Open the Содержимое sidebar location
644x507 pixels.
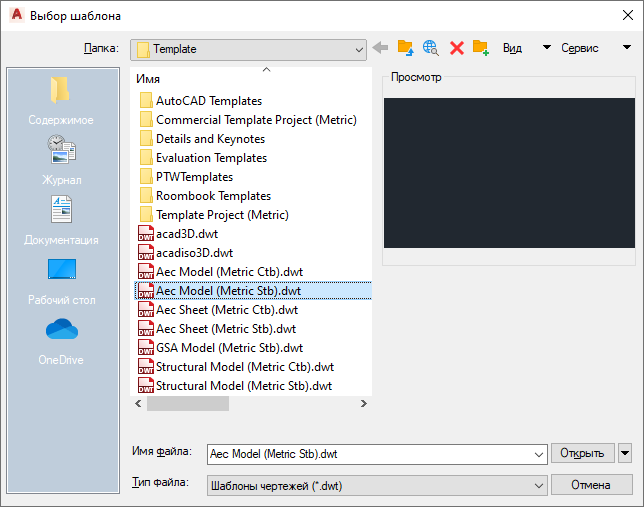tap(61, 101)
